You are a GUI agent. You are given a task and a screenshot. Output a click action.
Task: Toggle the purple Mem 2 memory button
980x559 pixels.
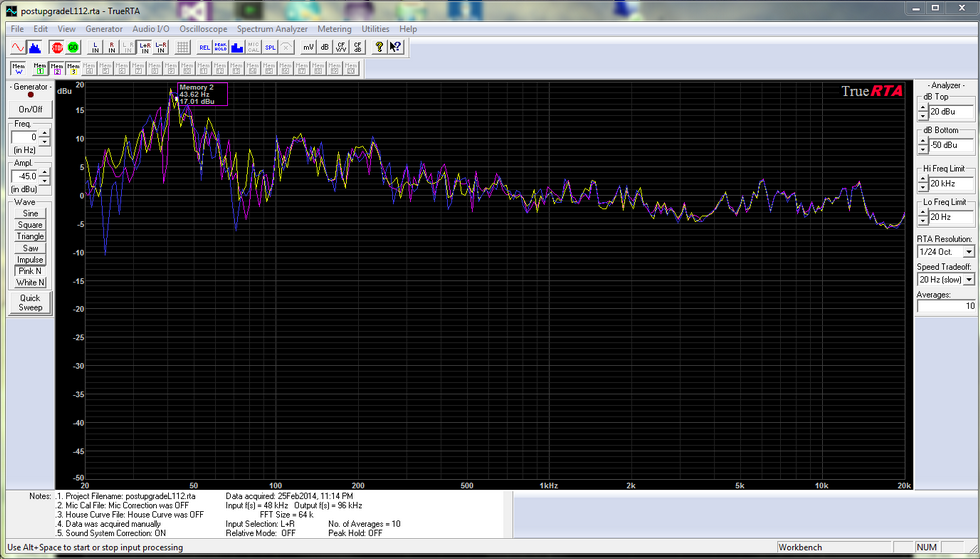[57, 68]
